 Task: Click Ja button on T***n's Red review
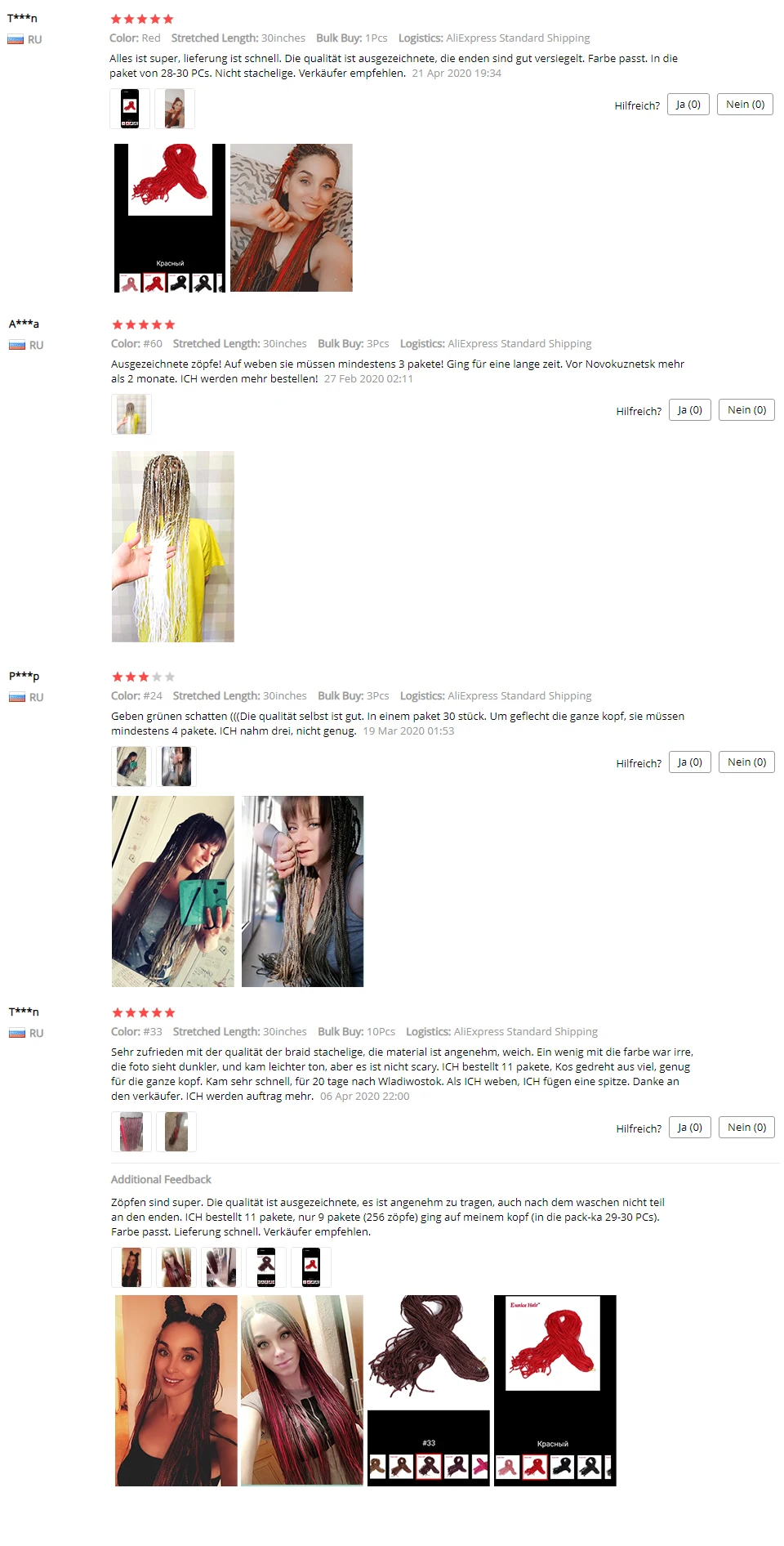[688, 105]
